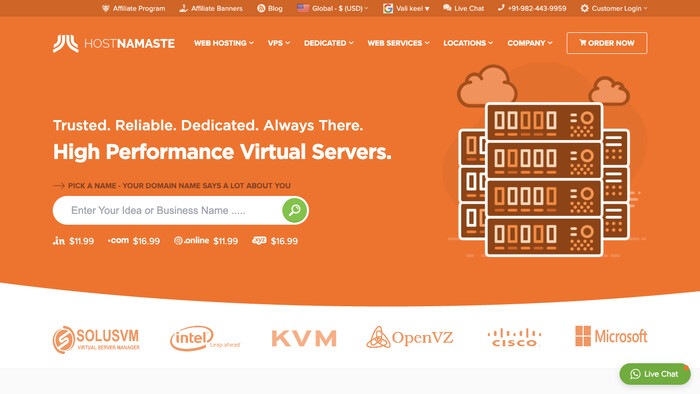Select the .xyz $16.99 price
The width and height of the screenshot is (700, 394).
coord(284,241)
